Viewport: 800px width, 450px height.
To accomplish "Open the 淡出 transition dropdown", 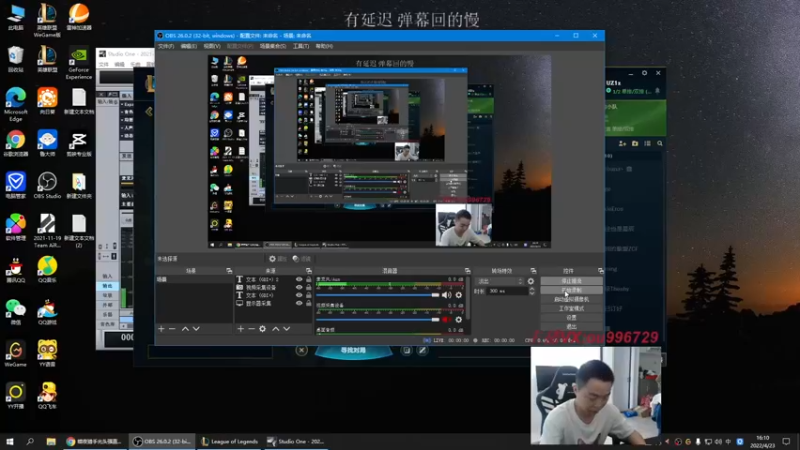I will (x=499, y=281).
